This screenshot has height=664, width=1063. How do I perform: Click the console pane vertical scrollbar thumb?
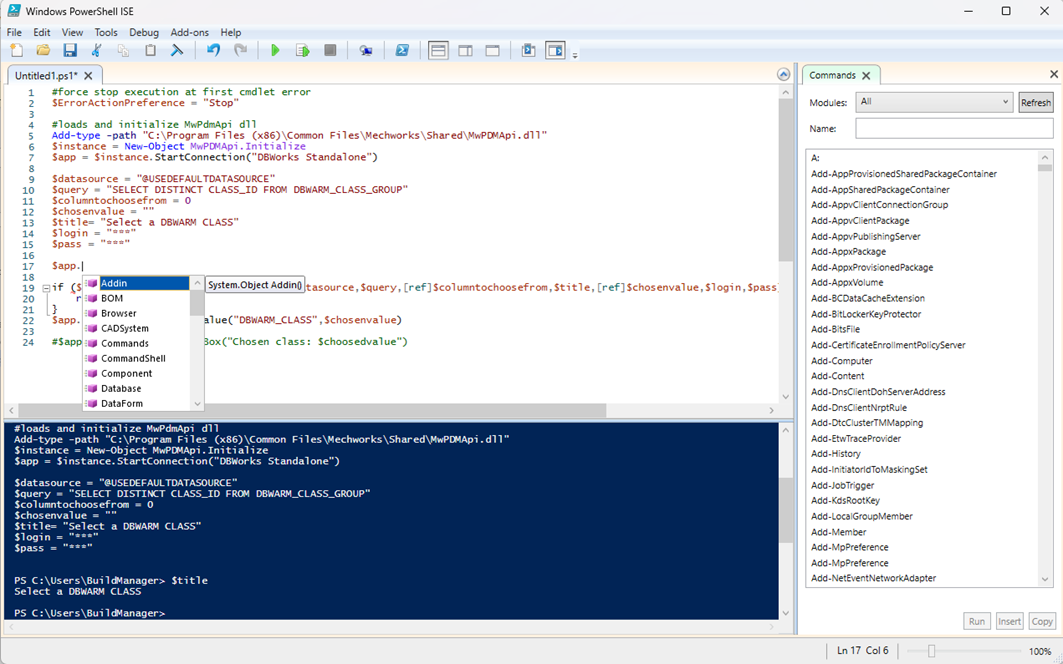click(x=786, y=509)
